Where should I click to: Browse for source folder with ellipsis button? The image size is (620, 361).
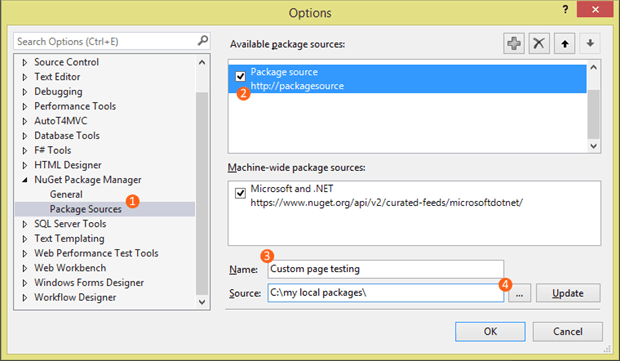coord(519,293)
